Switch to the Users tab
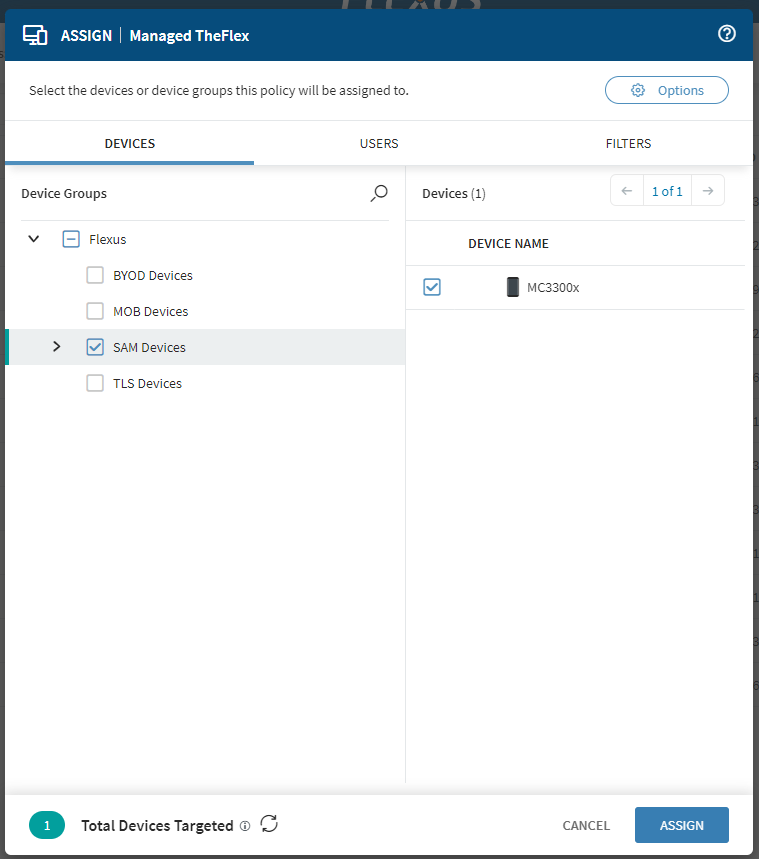 click(379, 143)
